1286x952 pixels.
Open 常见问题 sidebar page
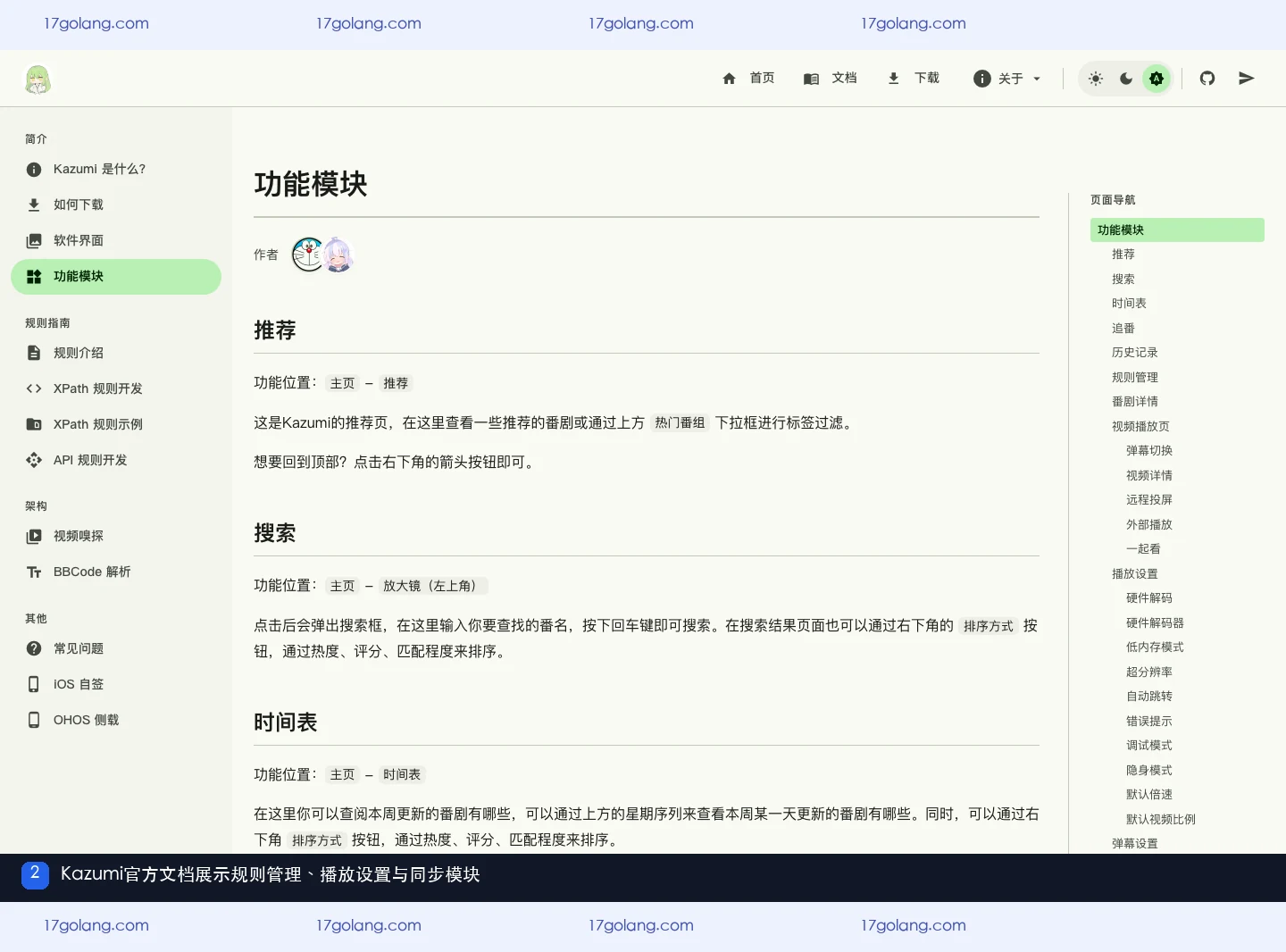tap(116, 648)
